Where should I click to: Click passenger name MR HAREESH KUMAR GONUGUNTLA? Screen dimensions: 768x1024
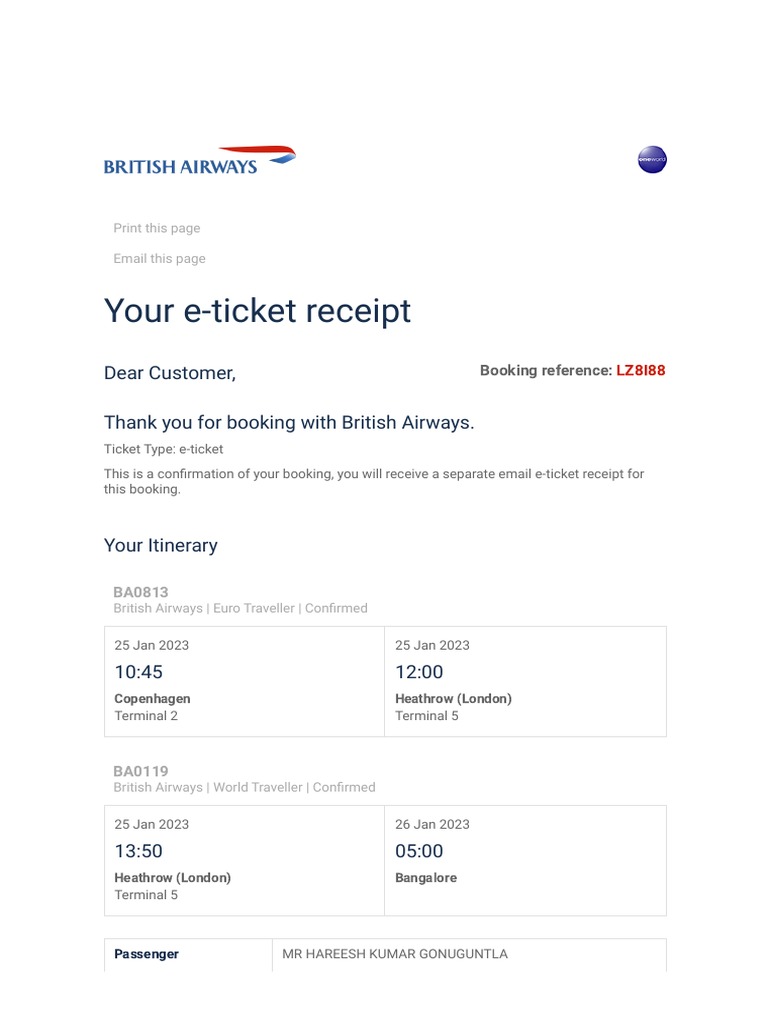(395, 954)
